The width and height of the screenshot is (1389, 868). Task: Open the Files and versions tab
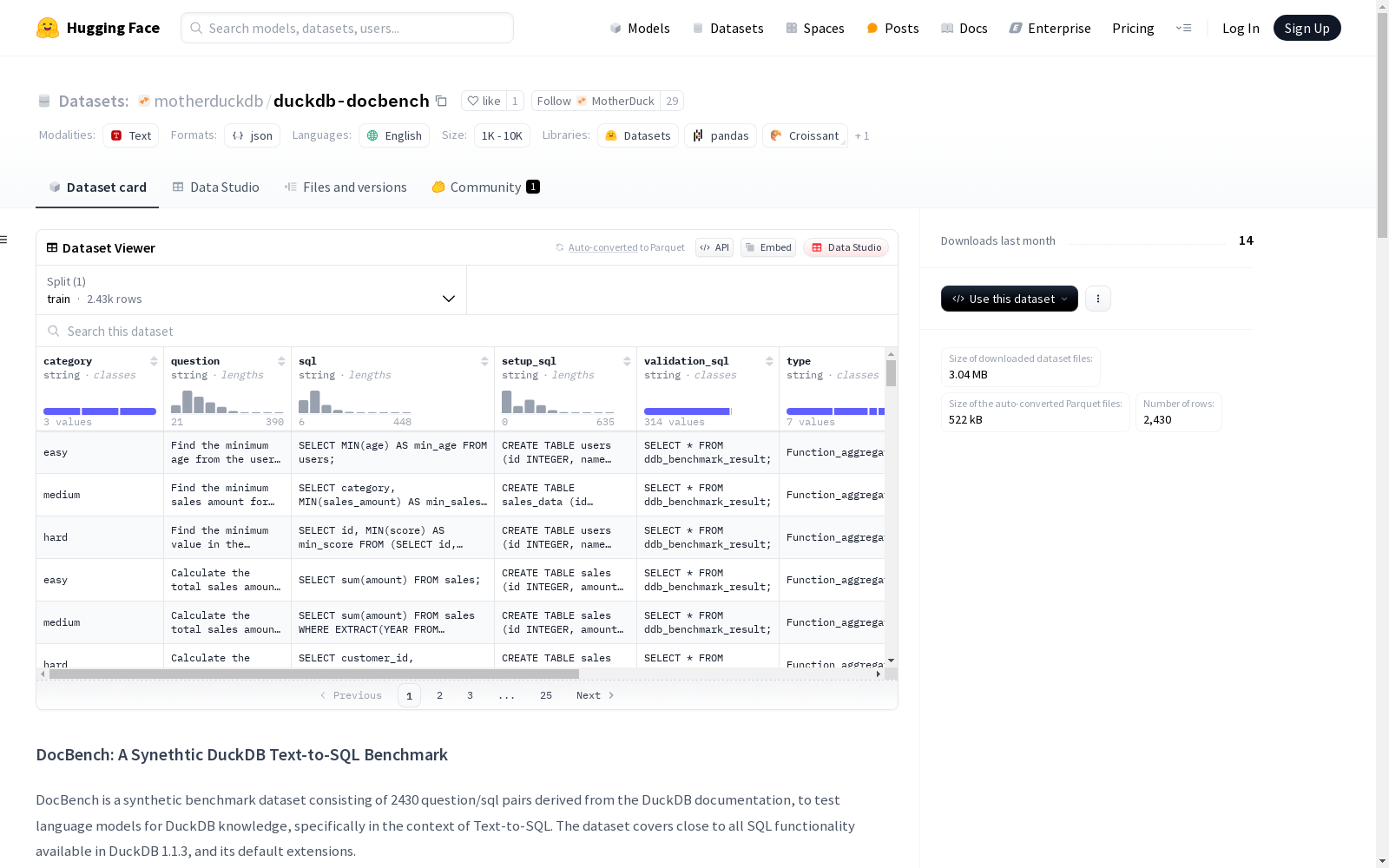point(346,187)
